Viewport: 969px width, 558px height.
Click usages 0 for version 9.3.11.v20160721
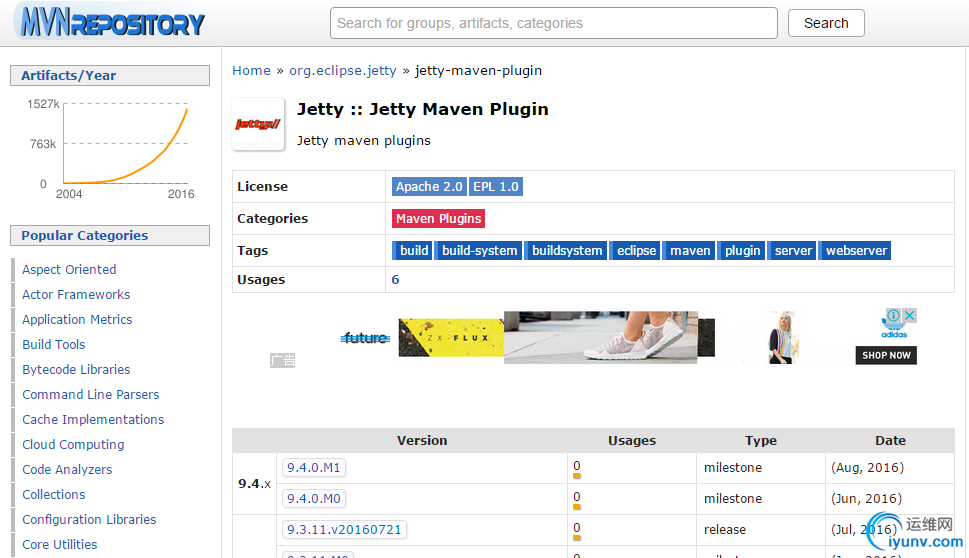577,528
